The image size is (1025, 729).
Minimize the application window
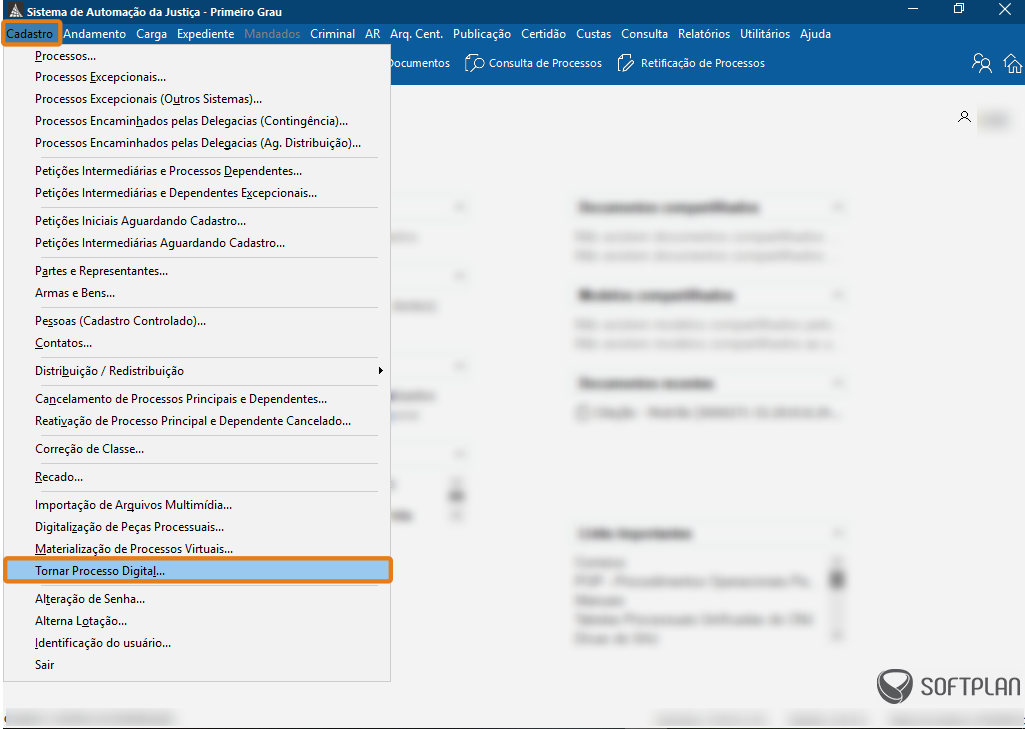(x=913, y=8)
